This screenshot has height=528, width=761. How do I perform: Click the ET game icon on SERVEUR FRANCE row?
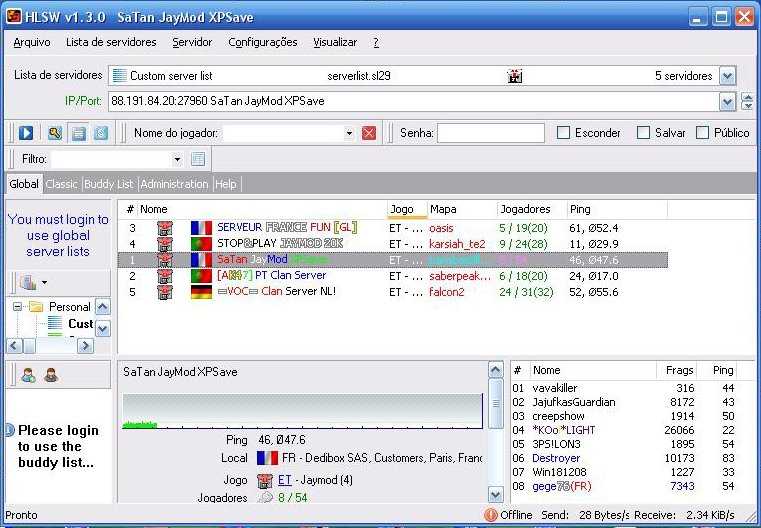(x=165, y=228)
